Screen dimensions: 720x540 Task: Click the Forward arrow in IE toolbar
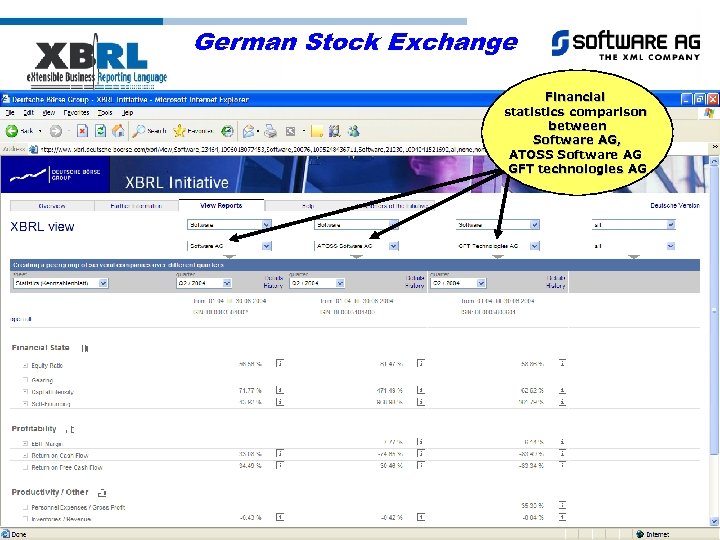click(56, 131)
